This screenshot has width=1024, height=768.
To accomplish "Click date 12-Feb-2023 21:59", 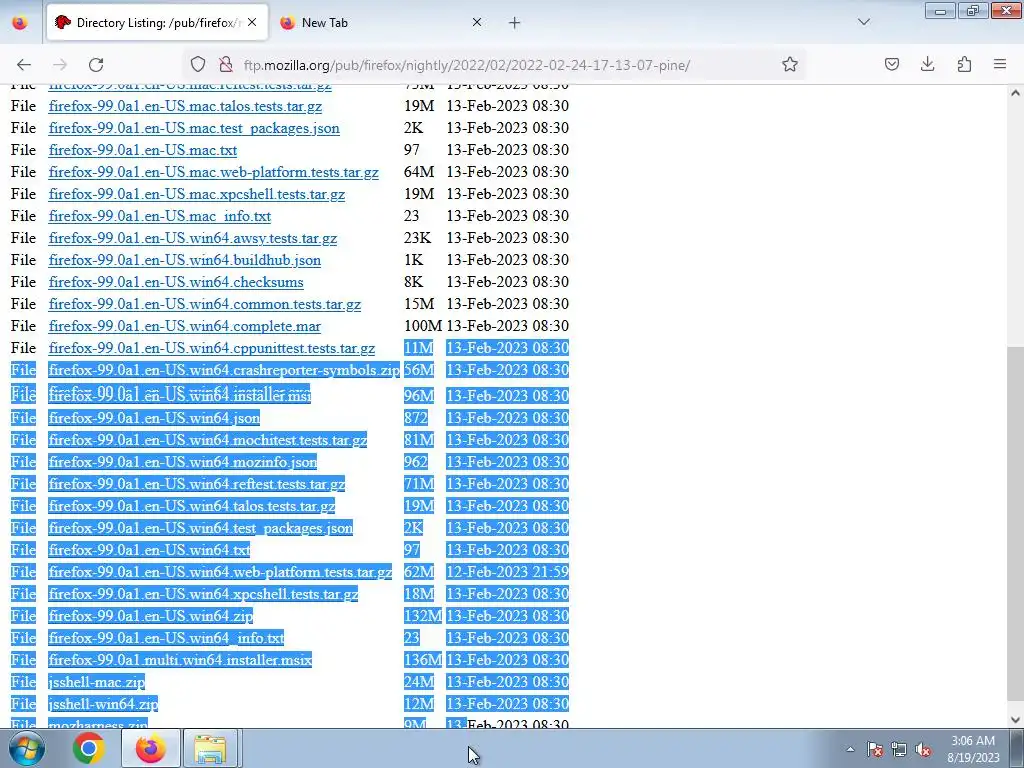I will pyautogui.click(x=507, y=572).
